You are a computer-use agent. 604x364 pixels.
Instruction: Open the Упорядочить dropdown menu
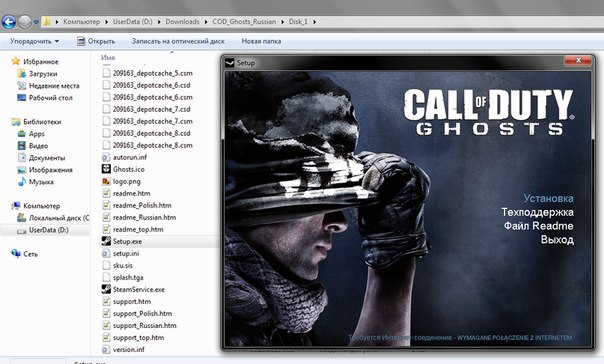34,41
